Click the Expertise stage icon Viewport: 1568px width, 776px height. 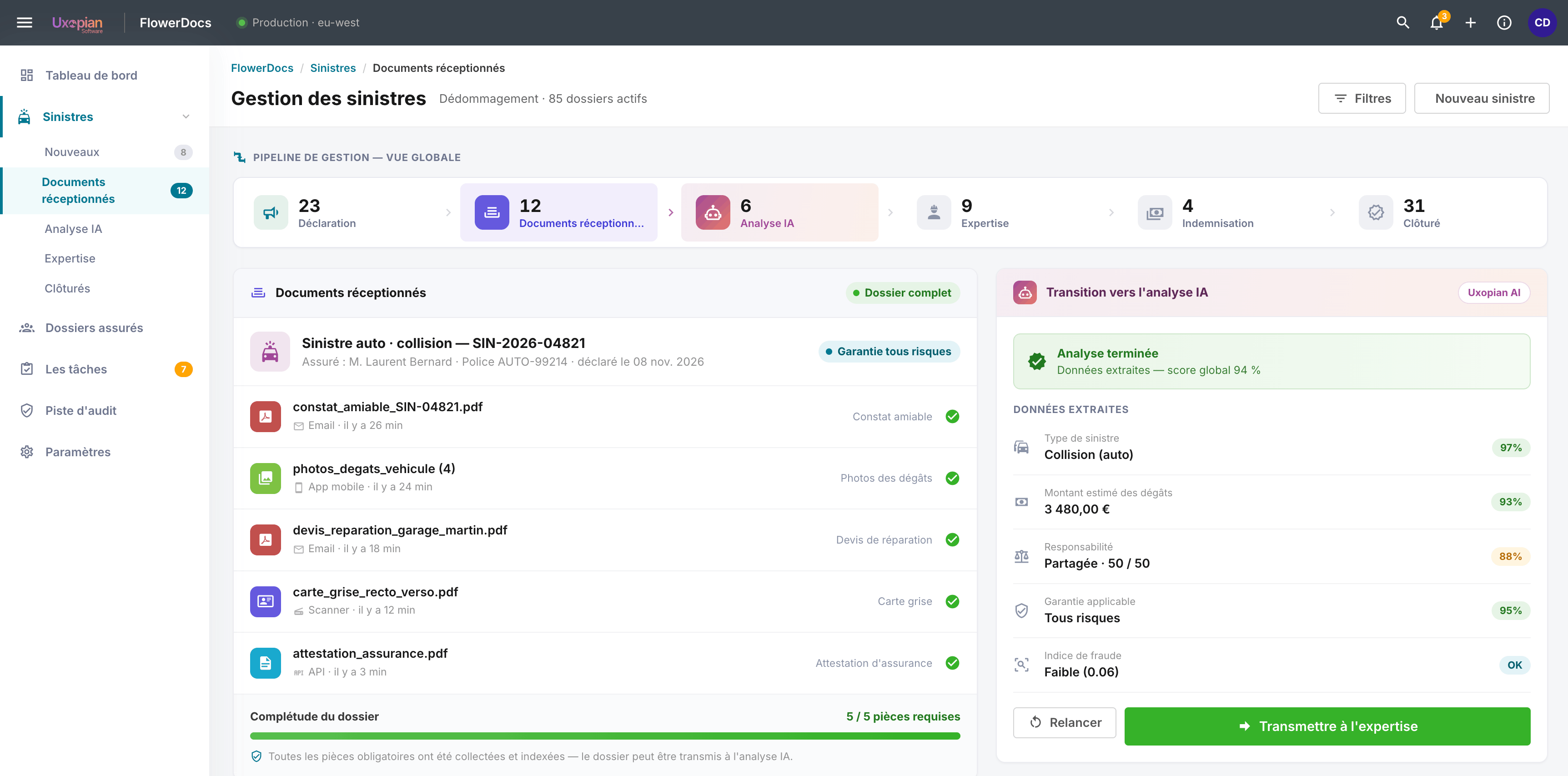tap(933, 212)
